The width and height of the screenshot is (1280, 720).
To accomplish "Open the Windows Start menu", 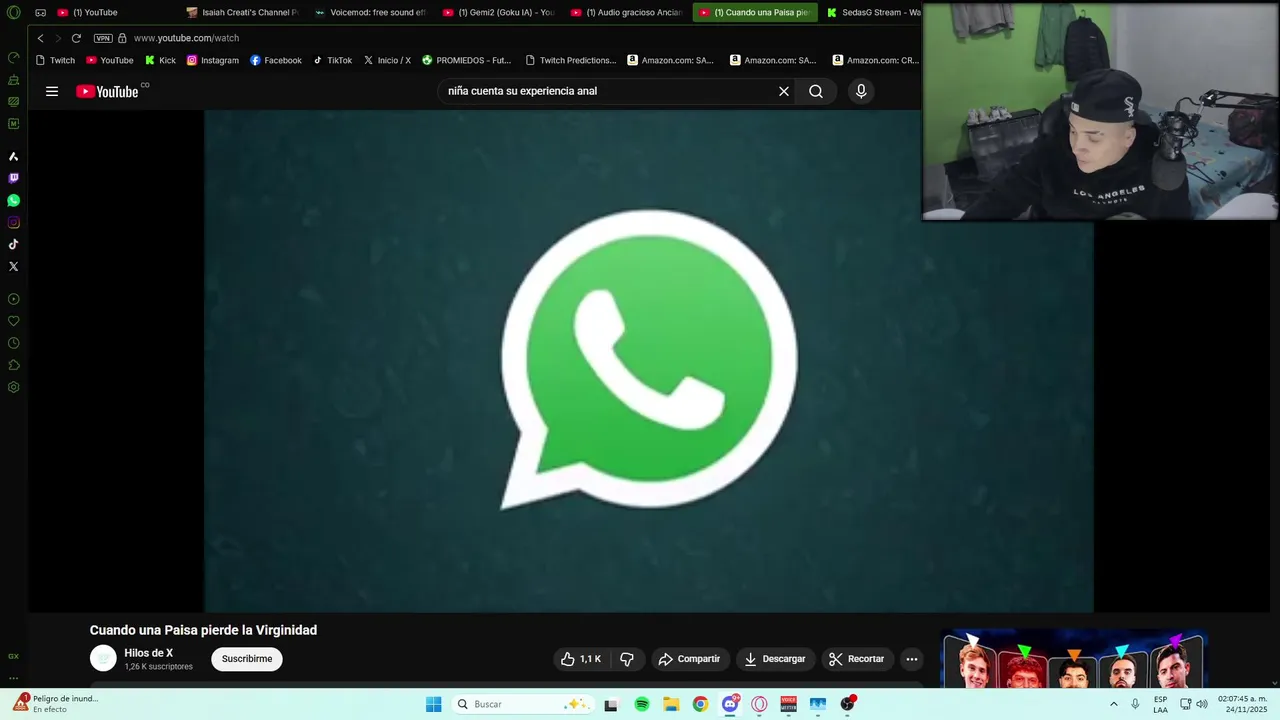I will [433, 704].
